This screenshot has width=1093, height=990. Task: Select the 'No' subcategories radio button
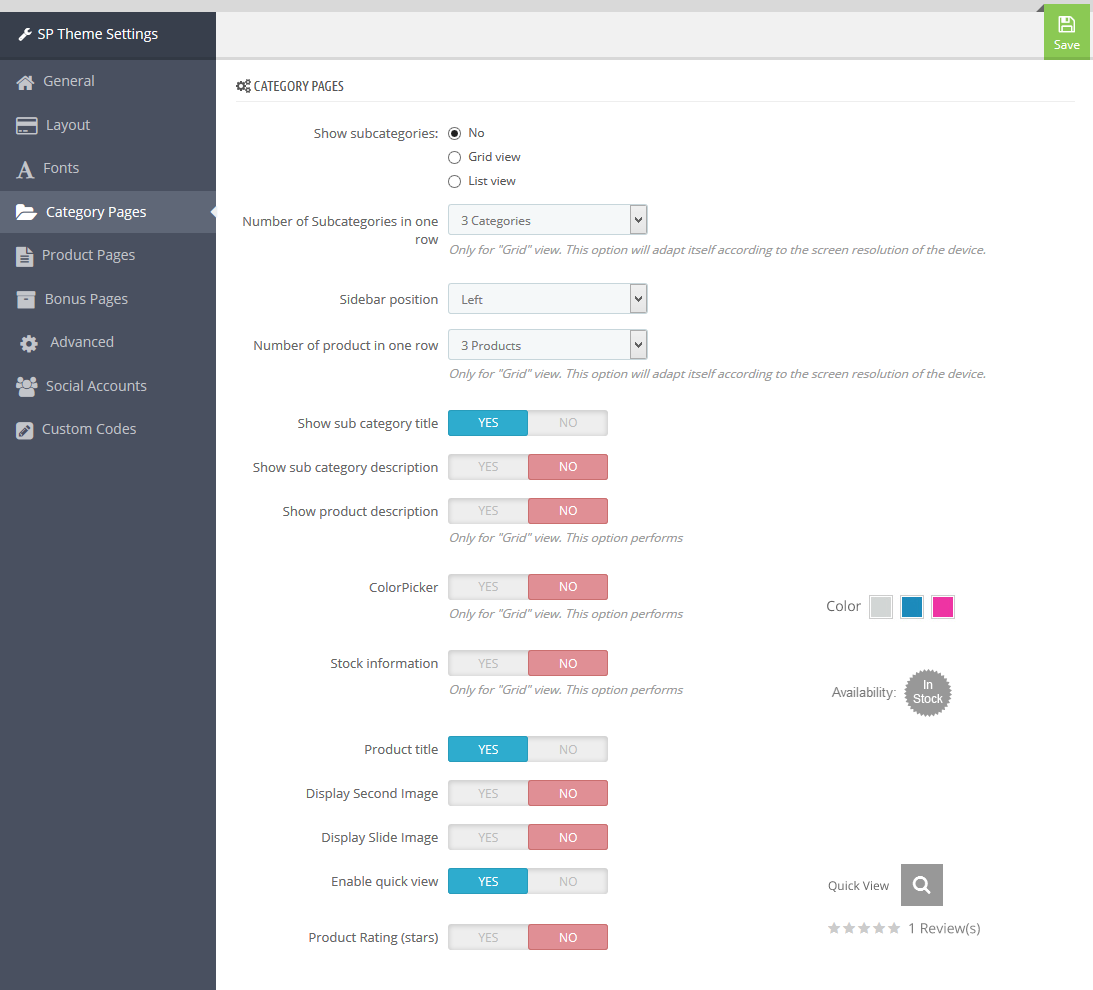pyautogui.click(x=454, y=133)
